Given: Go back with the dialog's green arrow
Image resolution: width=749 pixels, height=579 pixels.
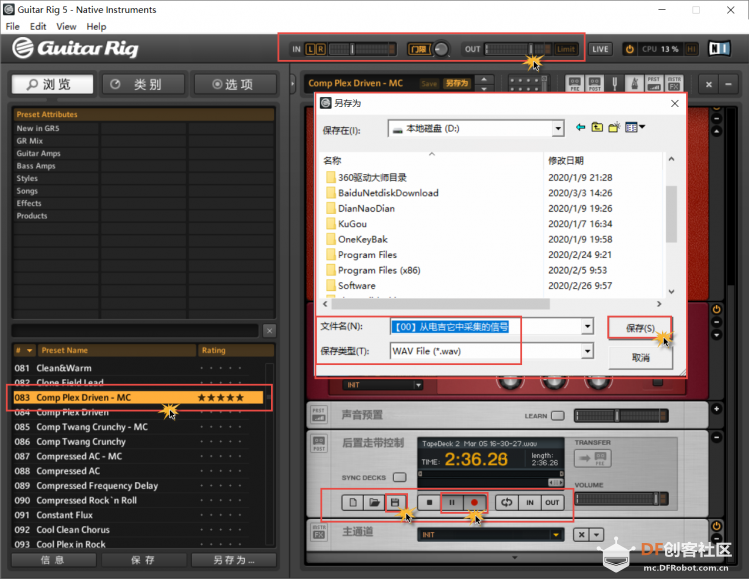Looking at the screenshot, I should tap(580, 127).
